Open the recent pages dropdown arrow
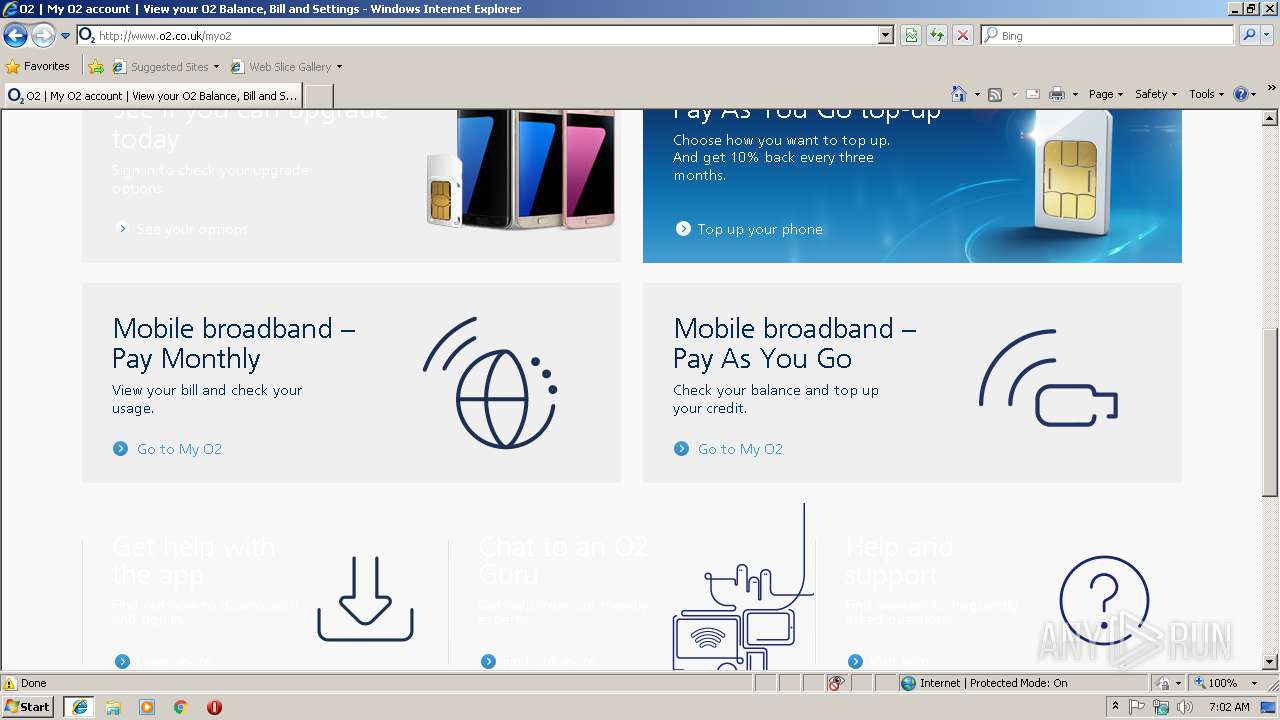 coord(65,36)
